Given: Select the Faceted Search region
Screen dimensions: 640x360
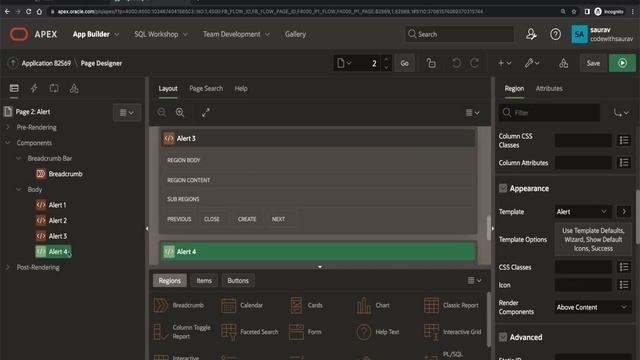Looking at the screenshot, I should point(249,332).
